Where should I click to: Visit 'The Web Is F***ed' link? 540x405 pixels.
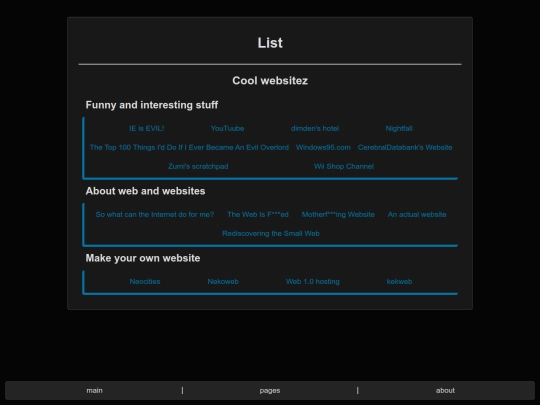[x=258, y=215]
